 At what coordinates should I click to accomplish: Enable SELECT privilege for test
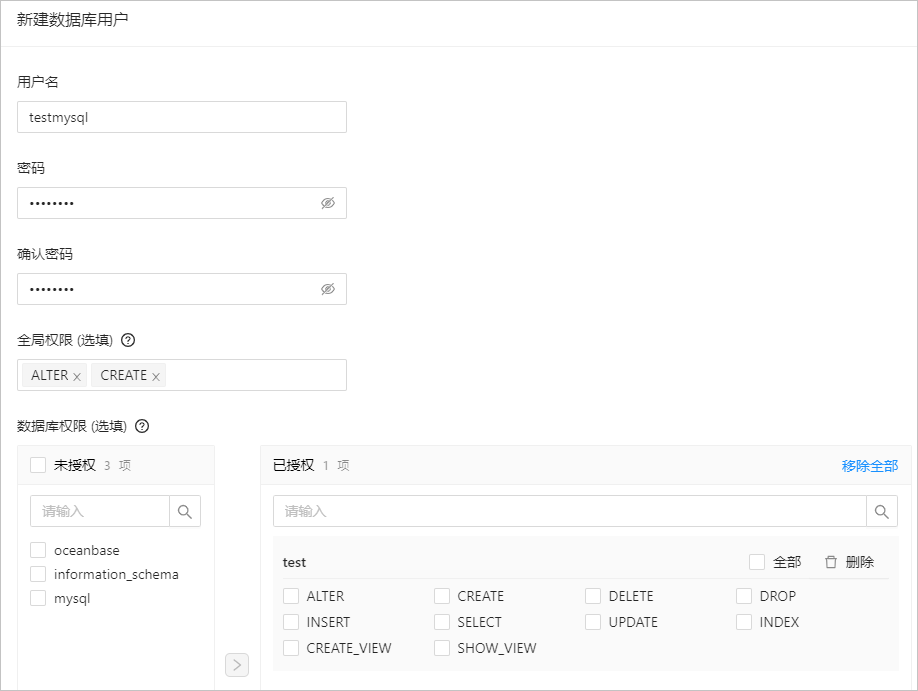tap(442, 622)
